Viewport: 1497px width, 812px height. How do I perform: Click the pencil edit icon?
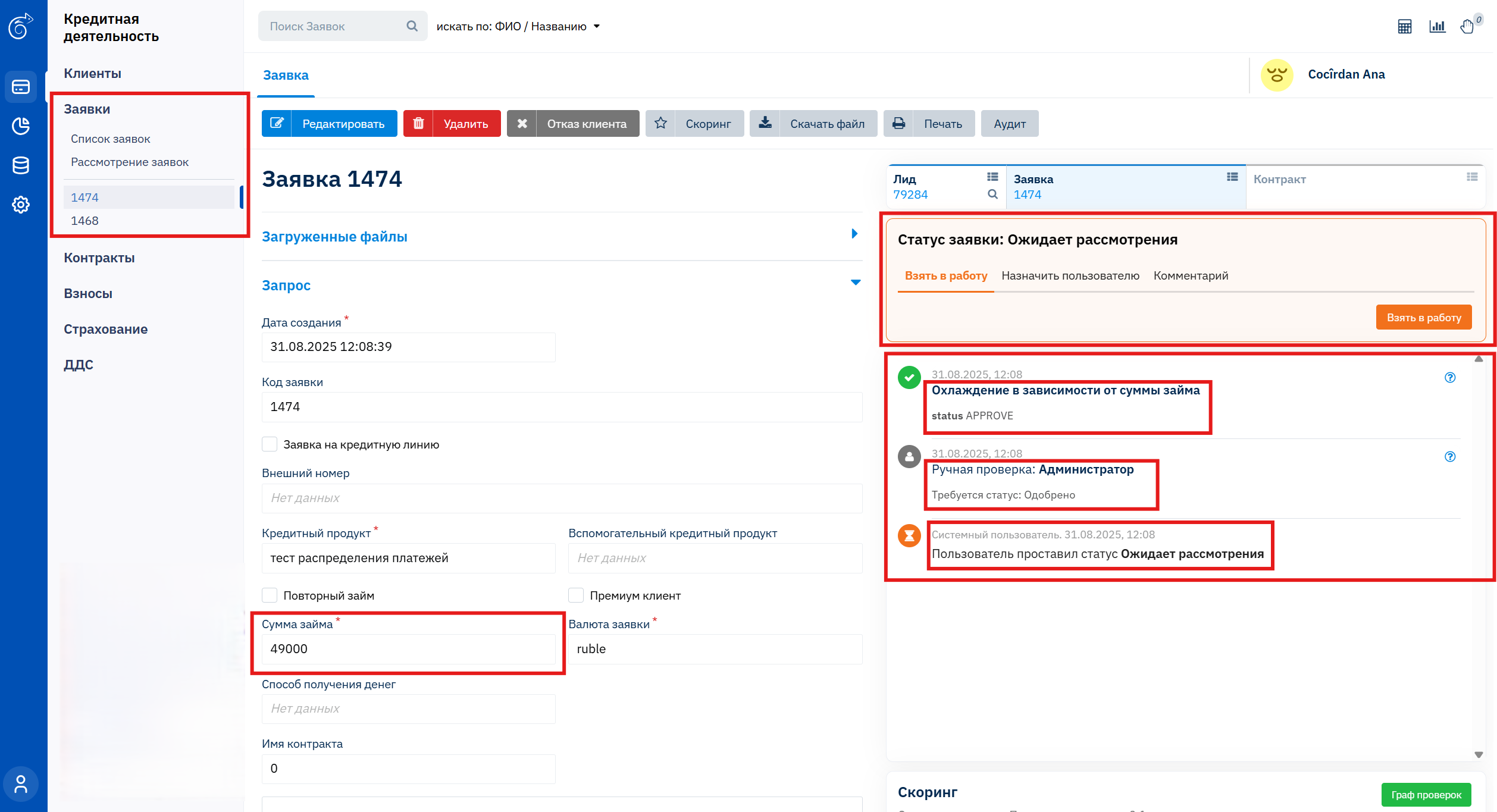click(x=277, y=123)
